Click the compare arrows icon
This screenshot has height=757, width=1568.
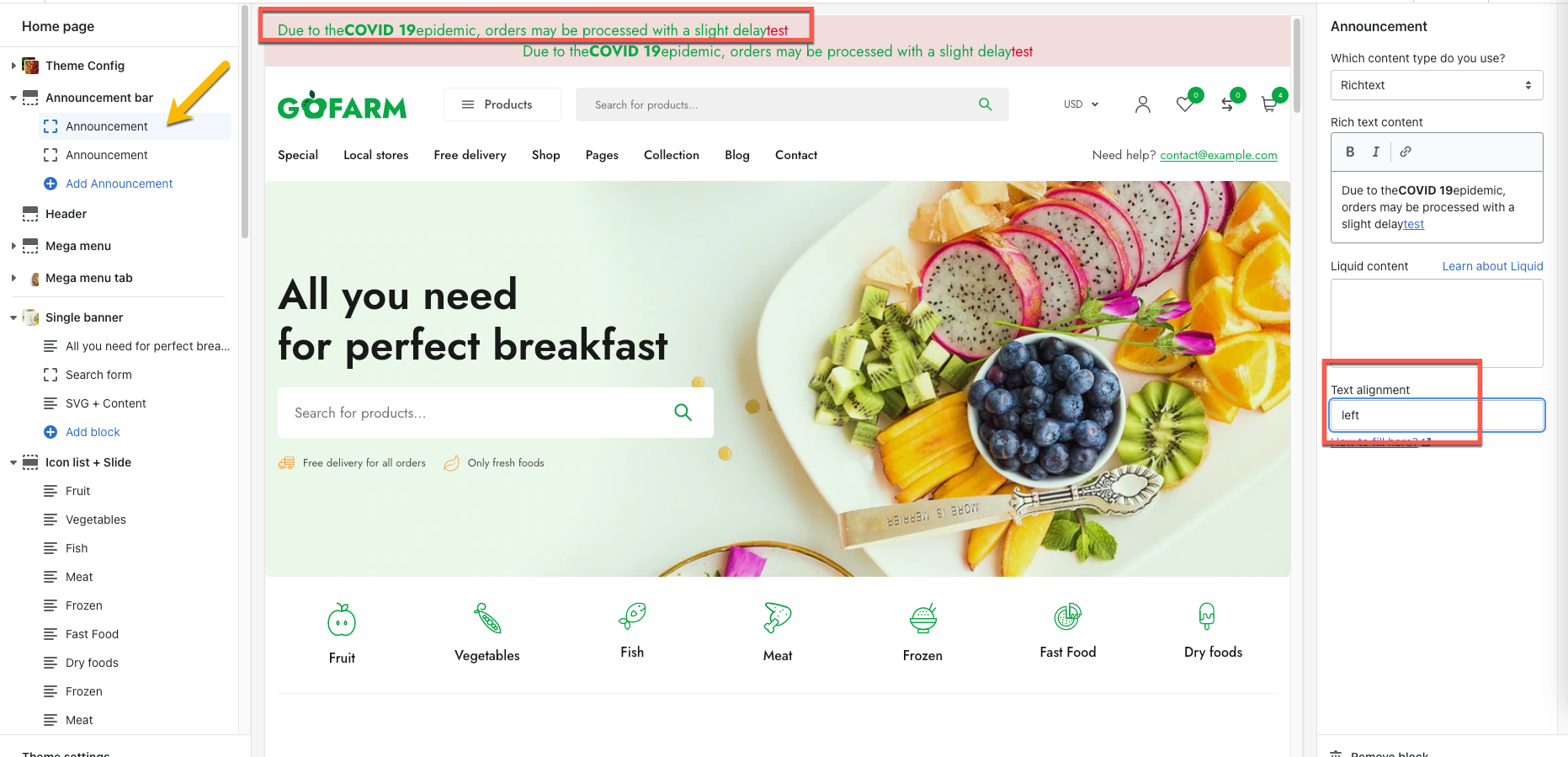tap(1227, 104)
